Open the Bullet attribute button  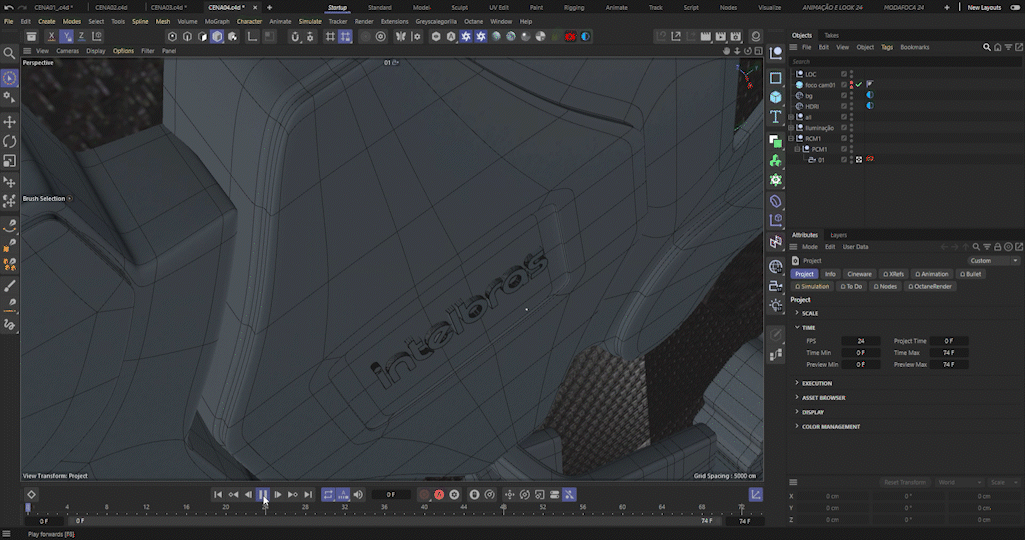(x=971, y=274)
